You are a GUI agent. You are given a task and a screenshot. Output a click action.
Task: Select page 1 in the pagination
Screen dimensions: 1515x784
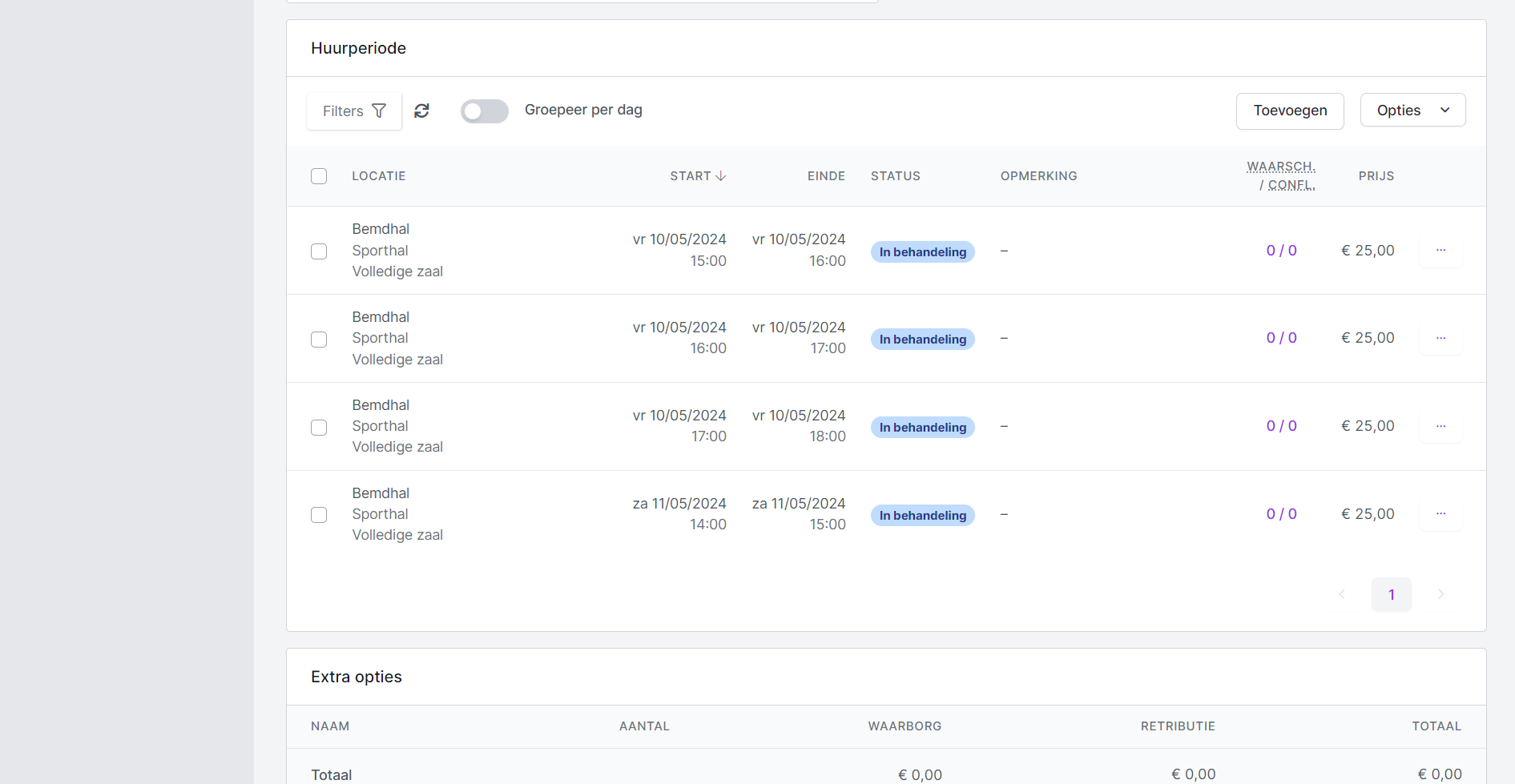click(x=1391, y=595)
